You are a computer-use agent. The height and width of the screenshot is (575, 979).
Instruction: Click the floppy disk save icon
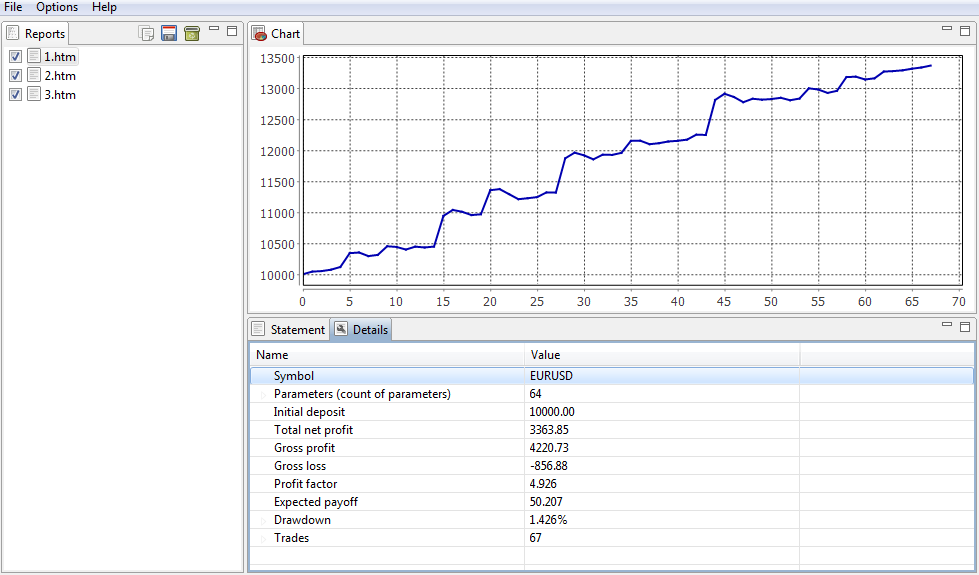coord(169,33)
